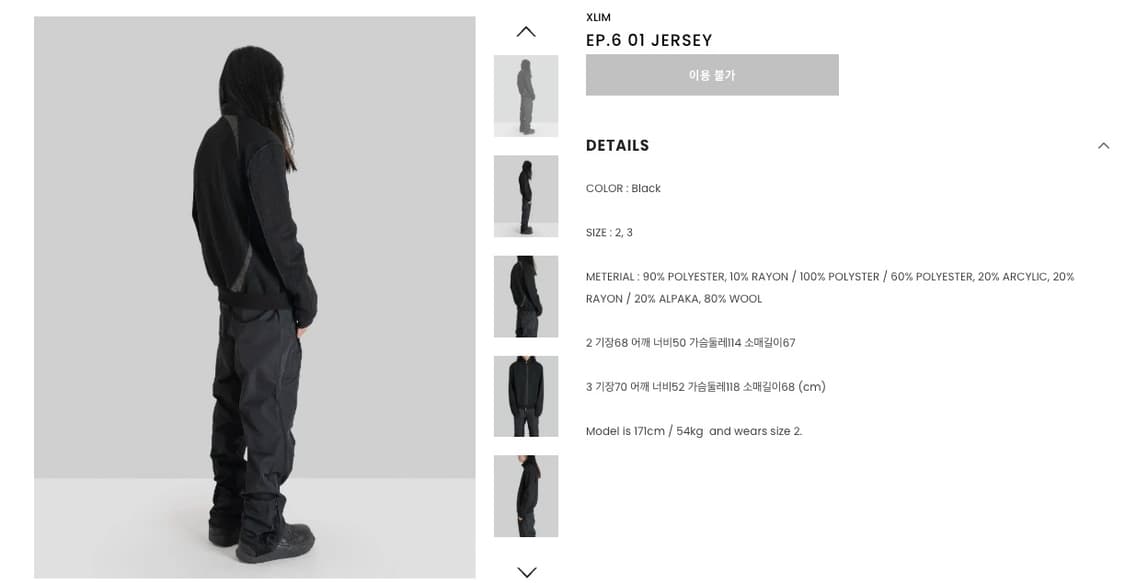This screenshot has height=583, width=1125.
Task: Select the first faded full-body thumbnail
Action: pos(526,96)
